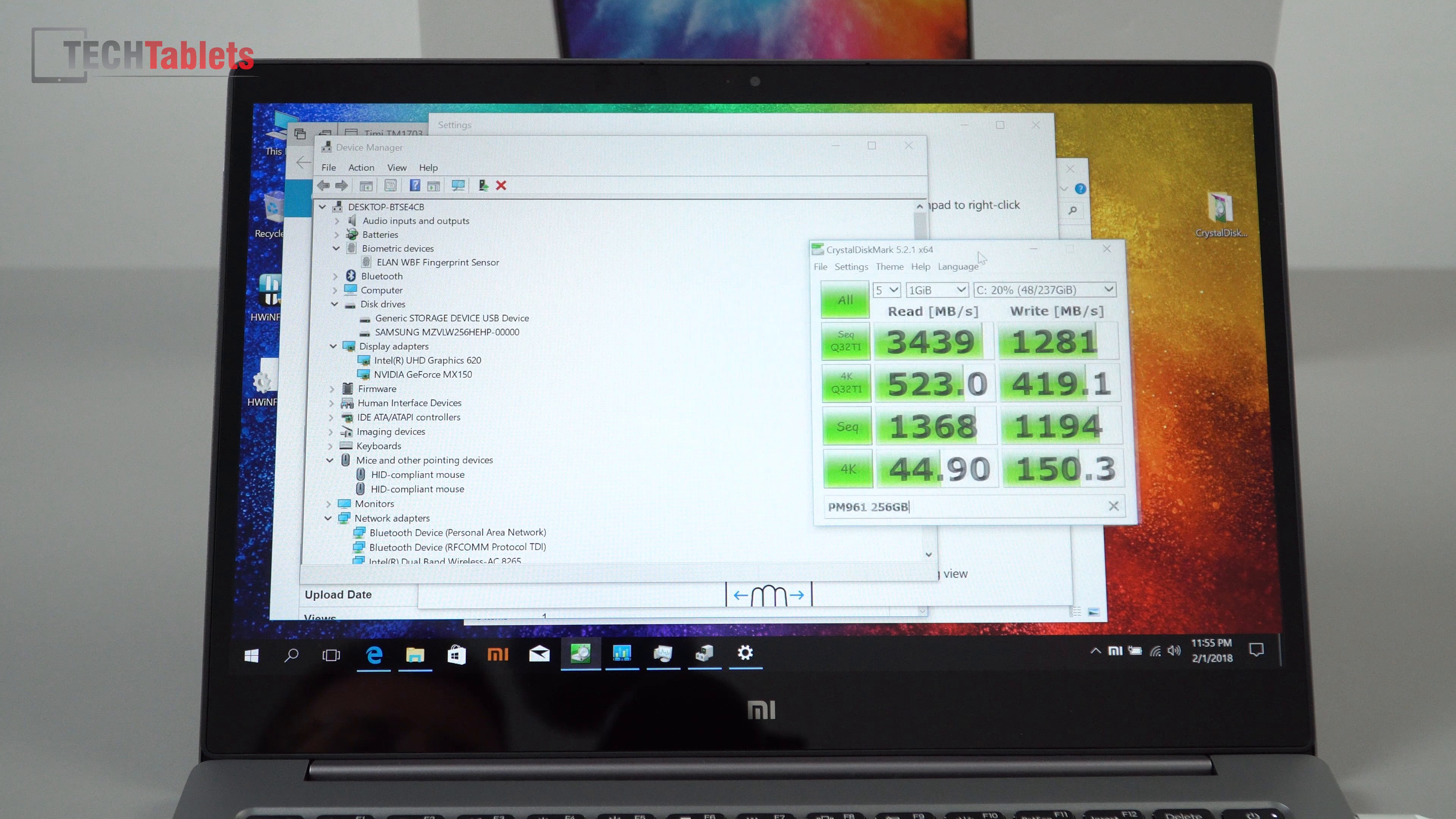1456x819 pixels.
Task: Toggle the console tree icon in Device Manager
Action: (x=366, y=185)
